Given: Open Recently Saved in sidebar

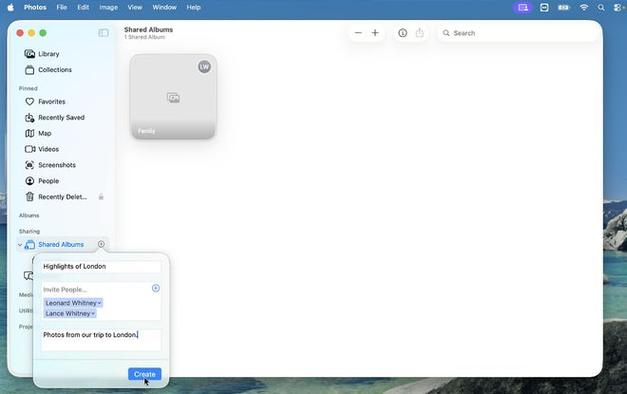Looking at the screenshot, I should pyautogui.click(x=55, y=118).
